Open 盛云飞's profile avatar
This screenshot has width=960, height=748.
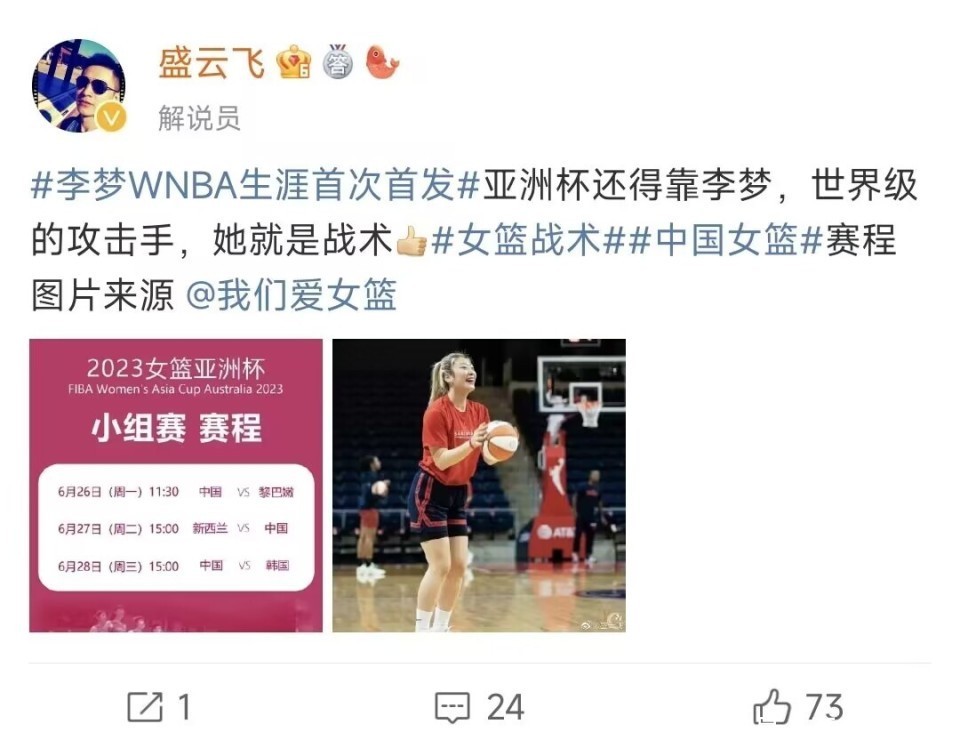click(x=78, y=86)
